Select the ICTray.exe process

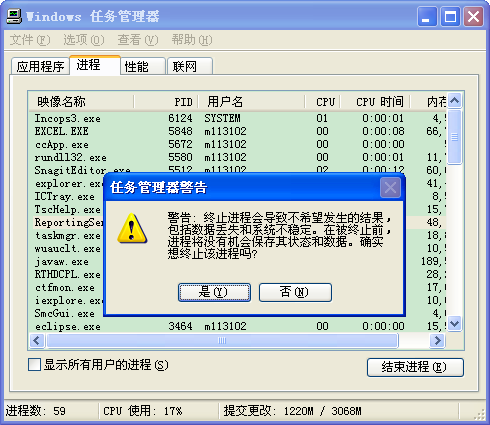[x=65, y=196]
